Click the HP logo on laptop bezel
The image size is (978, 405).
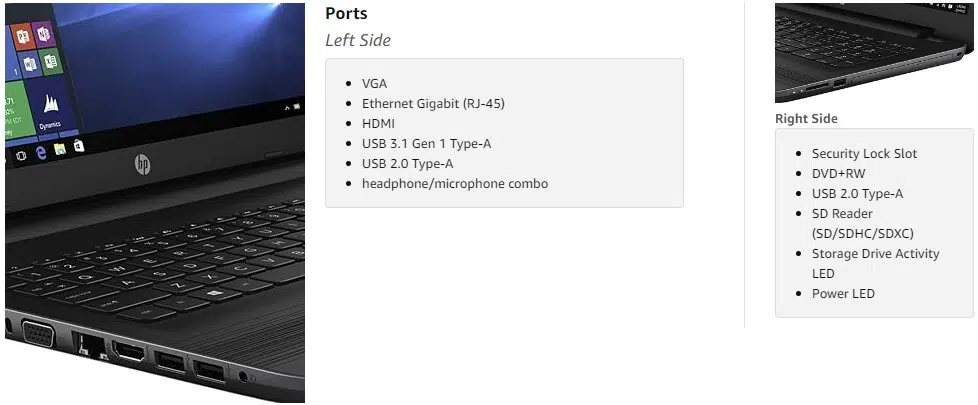[142, 165]
